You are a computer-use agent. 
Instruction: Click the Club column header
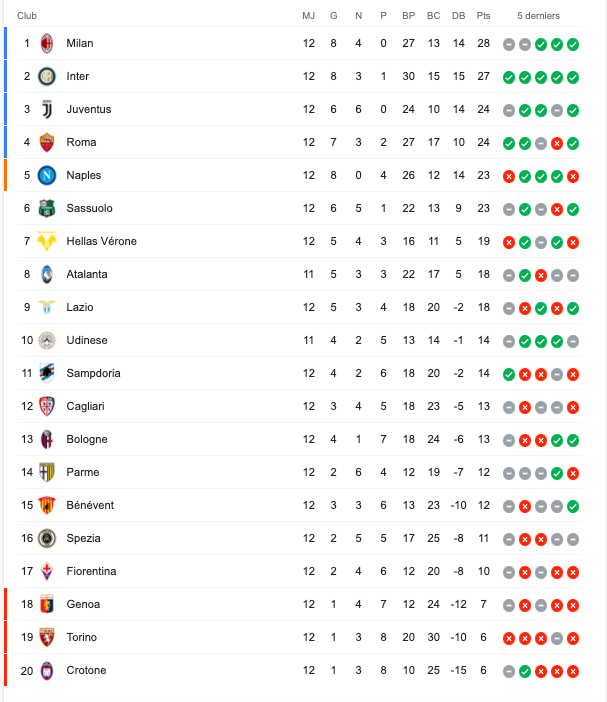pyautogui.click(x=27, y=16)
